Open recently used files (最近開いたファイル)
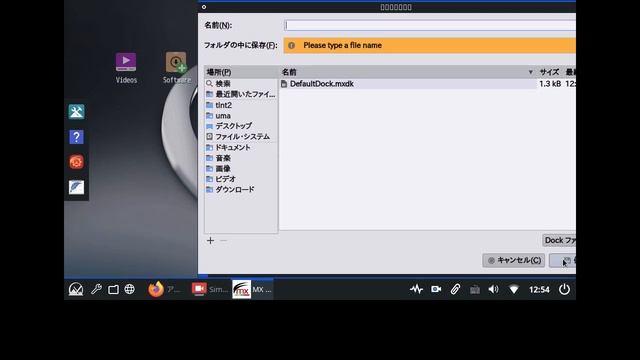Screen dimensions: 640x360 tap(241, 94)
